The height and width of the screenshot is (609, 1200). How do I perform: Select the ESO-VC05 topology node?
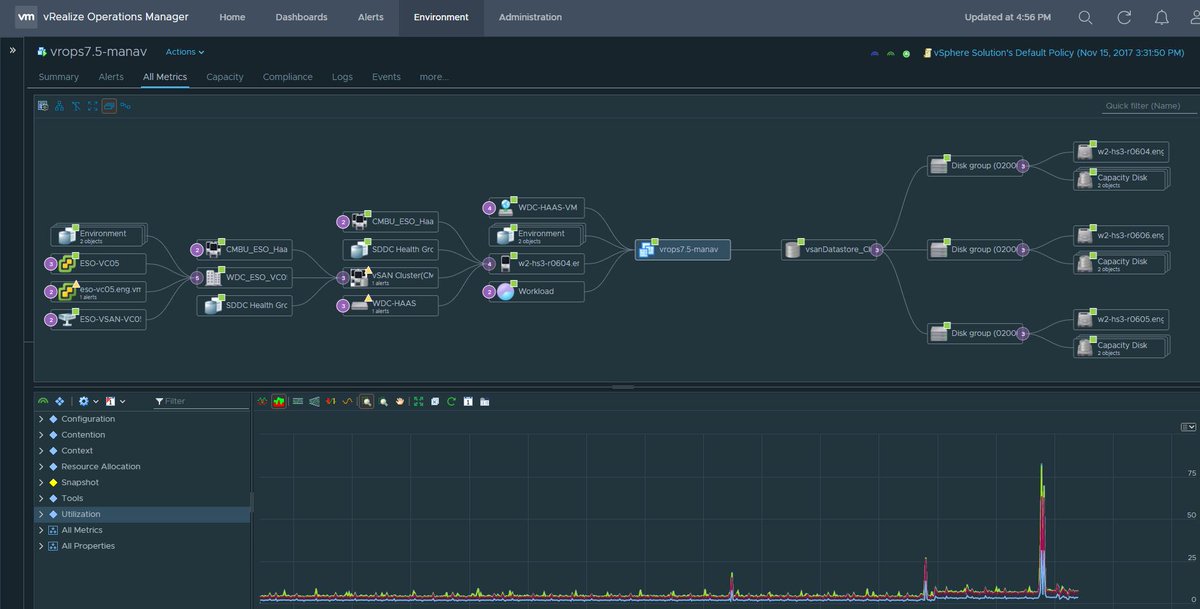tap(98, 264)
